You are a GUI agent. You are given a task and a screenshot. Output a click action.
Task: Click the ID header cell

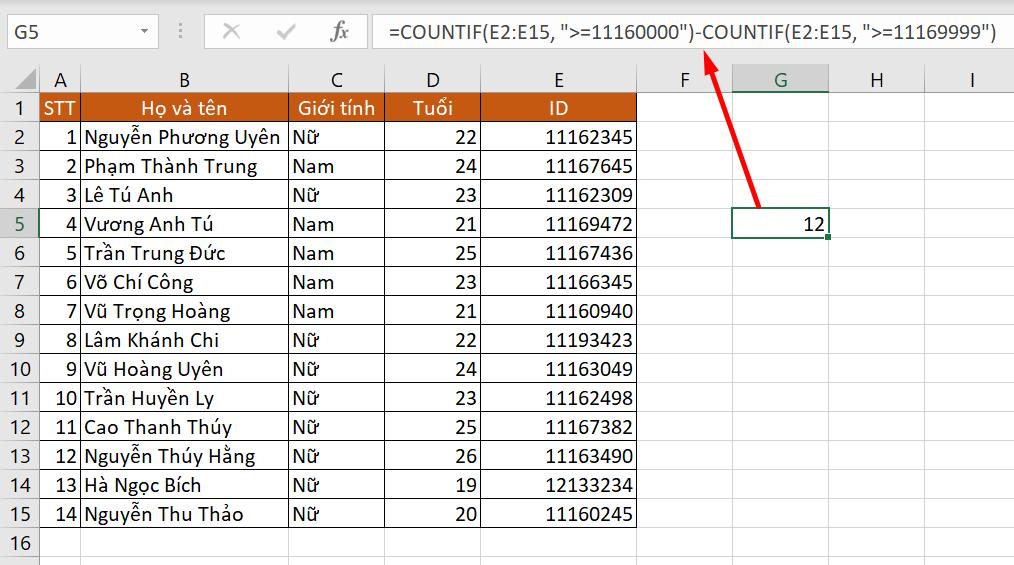tap(559, 107)
